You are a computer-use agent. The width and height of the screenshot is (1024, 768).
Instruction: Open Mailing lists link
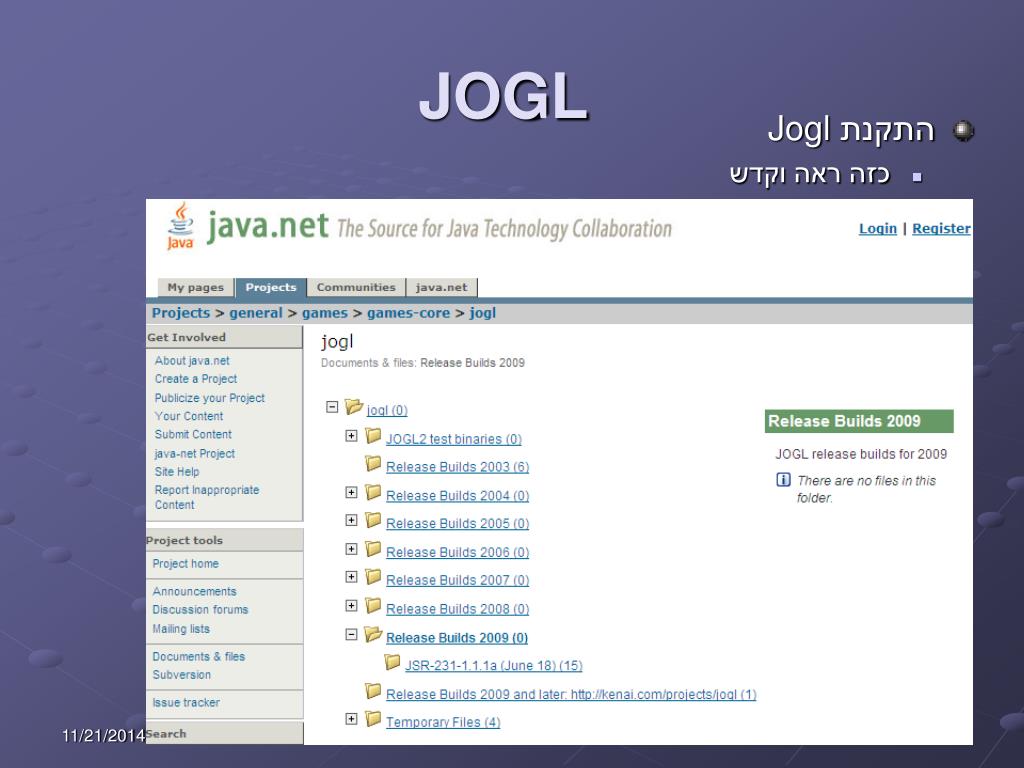pyautogui.click(x=181, y=629)
